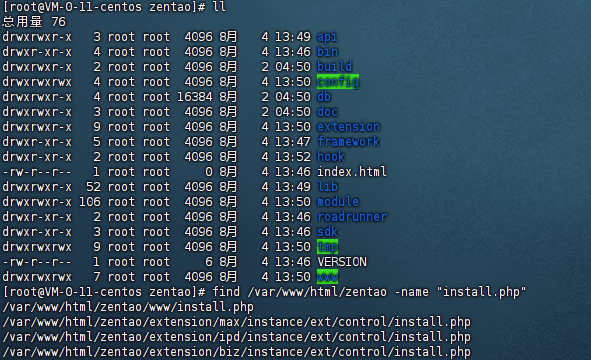Click the green-highlighted 'www' directory

[327, 277]
